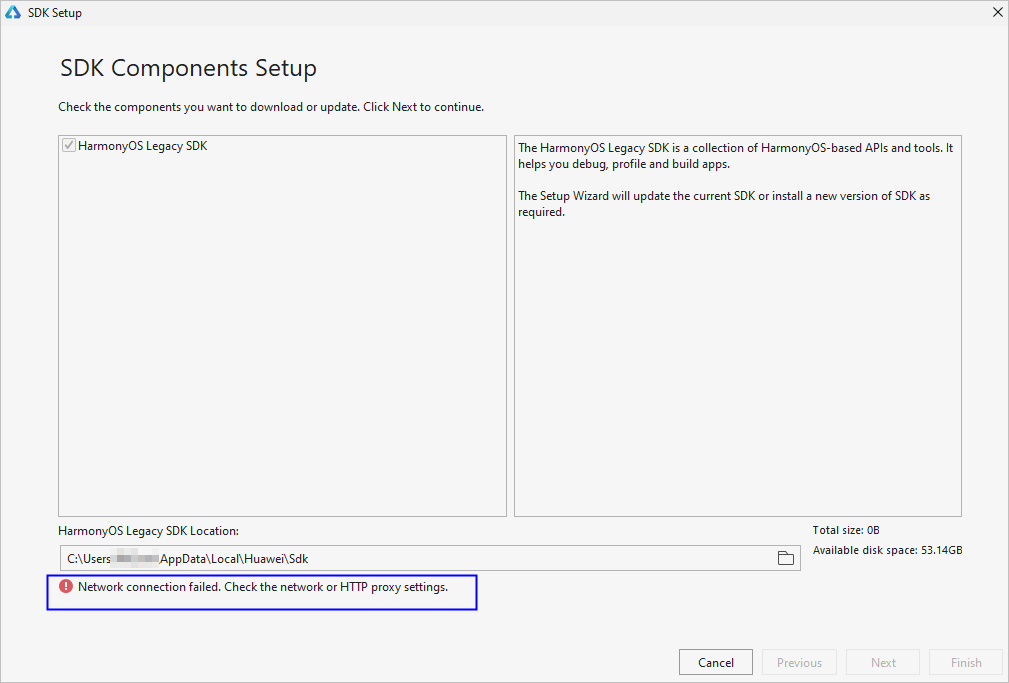The image size is (1009, 683).
Task: Click the DevEco Studio logo in title bar
Action: click(x=13, y=12)
